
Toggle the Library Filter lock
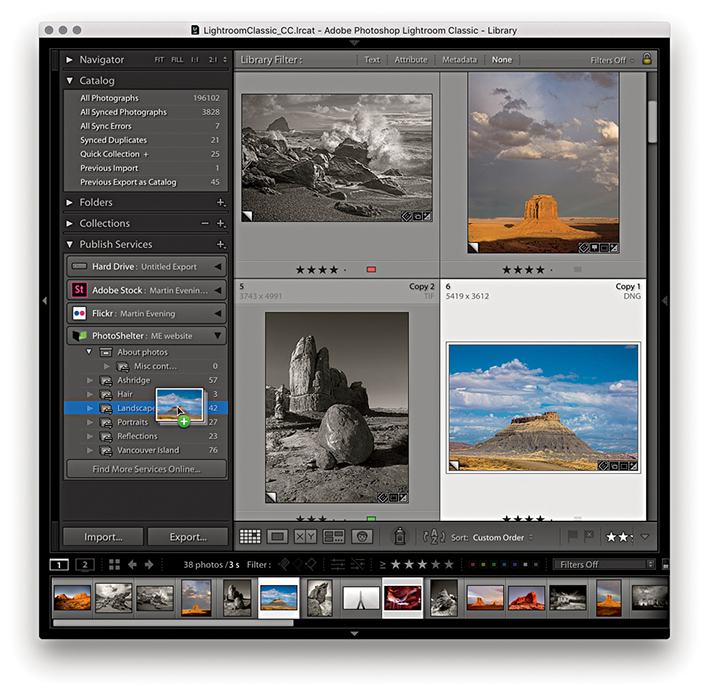[x=646, y=60]
